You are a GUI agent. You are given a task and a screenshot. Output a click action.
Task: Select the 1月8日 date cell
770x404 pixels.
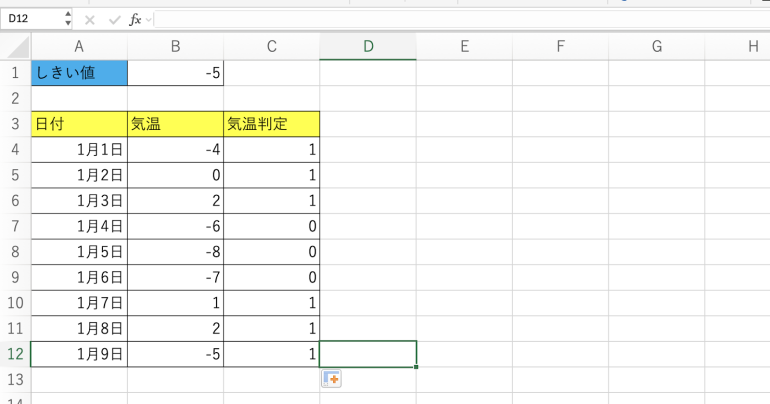(79, 328)
